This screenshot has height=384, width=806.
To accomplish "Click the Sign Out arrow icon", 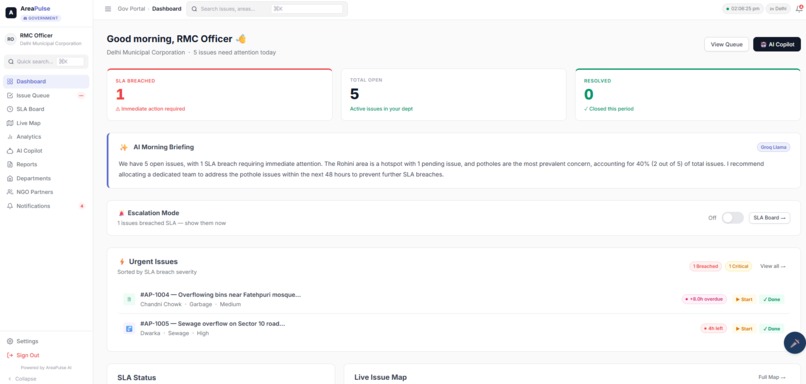I will coord(10,355).
